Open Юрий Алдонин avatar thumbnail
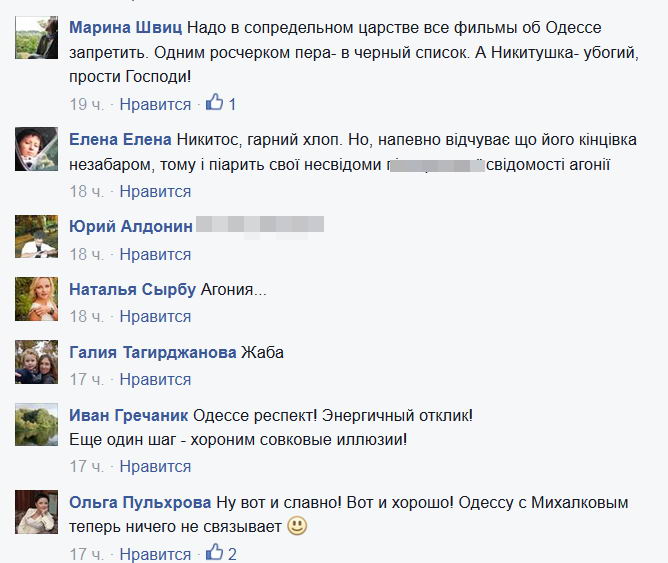The height and width of the screenshot is (563, 668). point(36,236)
